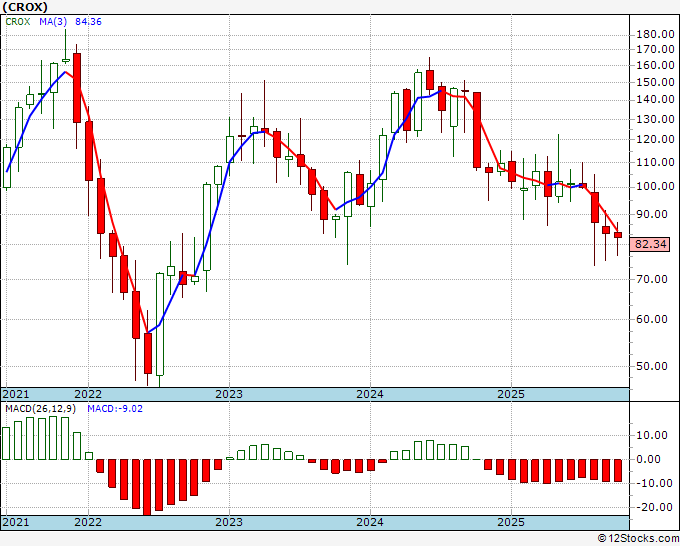Click the 2024 label on MACD time axis
Image resolution: width=680 pixels, height=546 pixels.
tap(370, 522)
